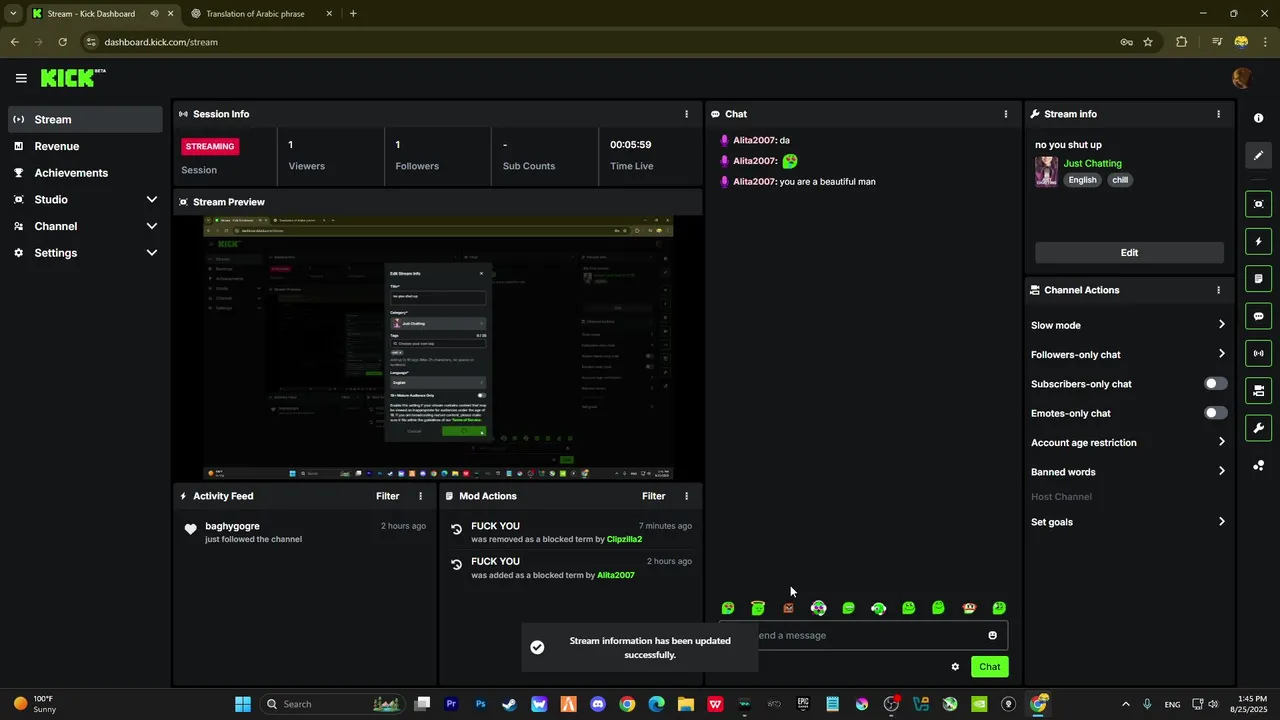The image size is (1280, 720).
Task: Open the Windows Start menu
Action: (x=243, y=704)
